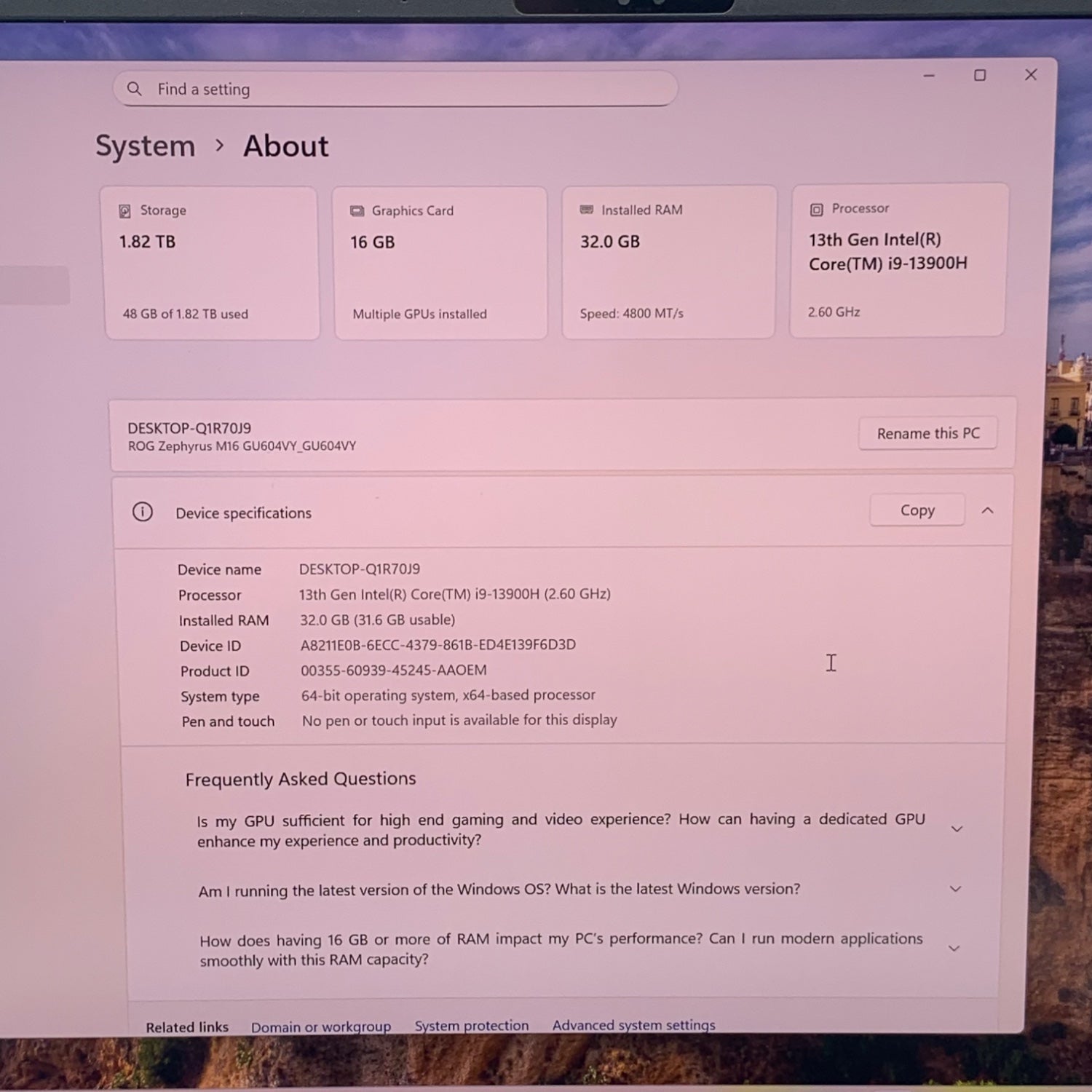1092x1092 pixels.
Task: Expand the 16 GB RAM FAQ question
Action: click(x=954, y=949)
